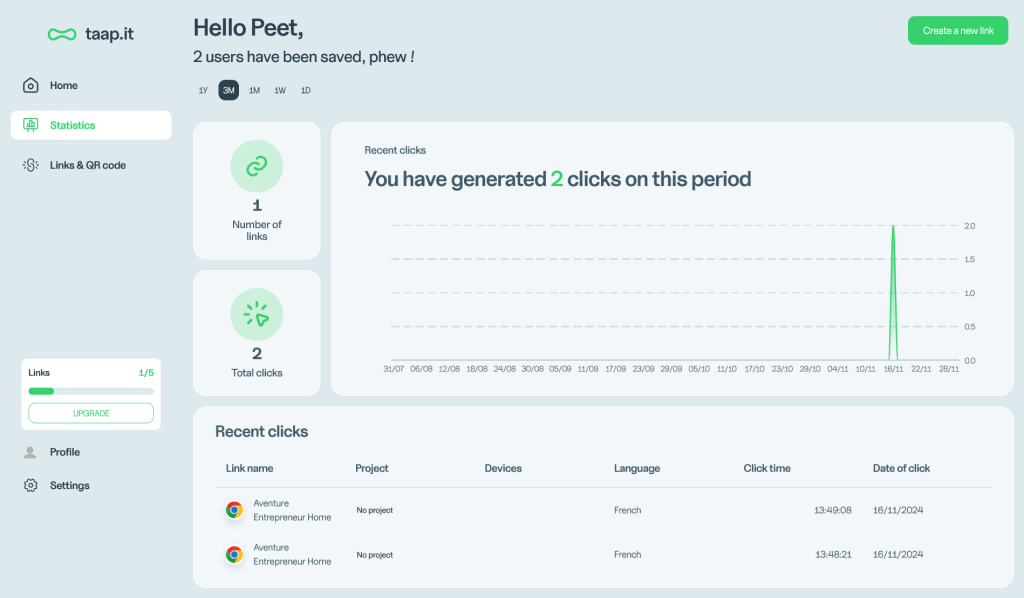Viewport: 1024px width, 598px height.
Task: Click the green chain link icon
Action: [x=257, y=166]
